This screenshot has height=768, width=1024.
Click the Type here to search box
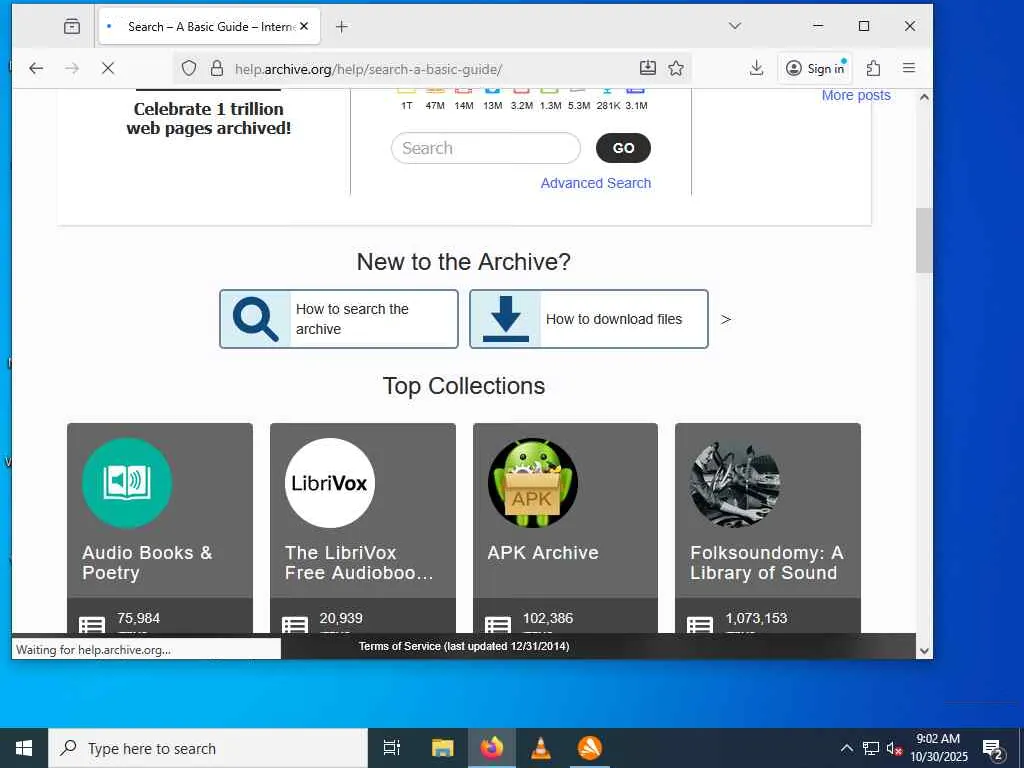point(208,748)
